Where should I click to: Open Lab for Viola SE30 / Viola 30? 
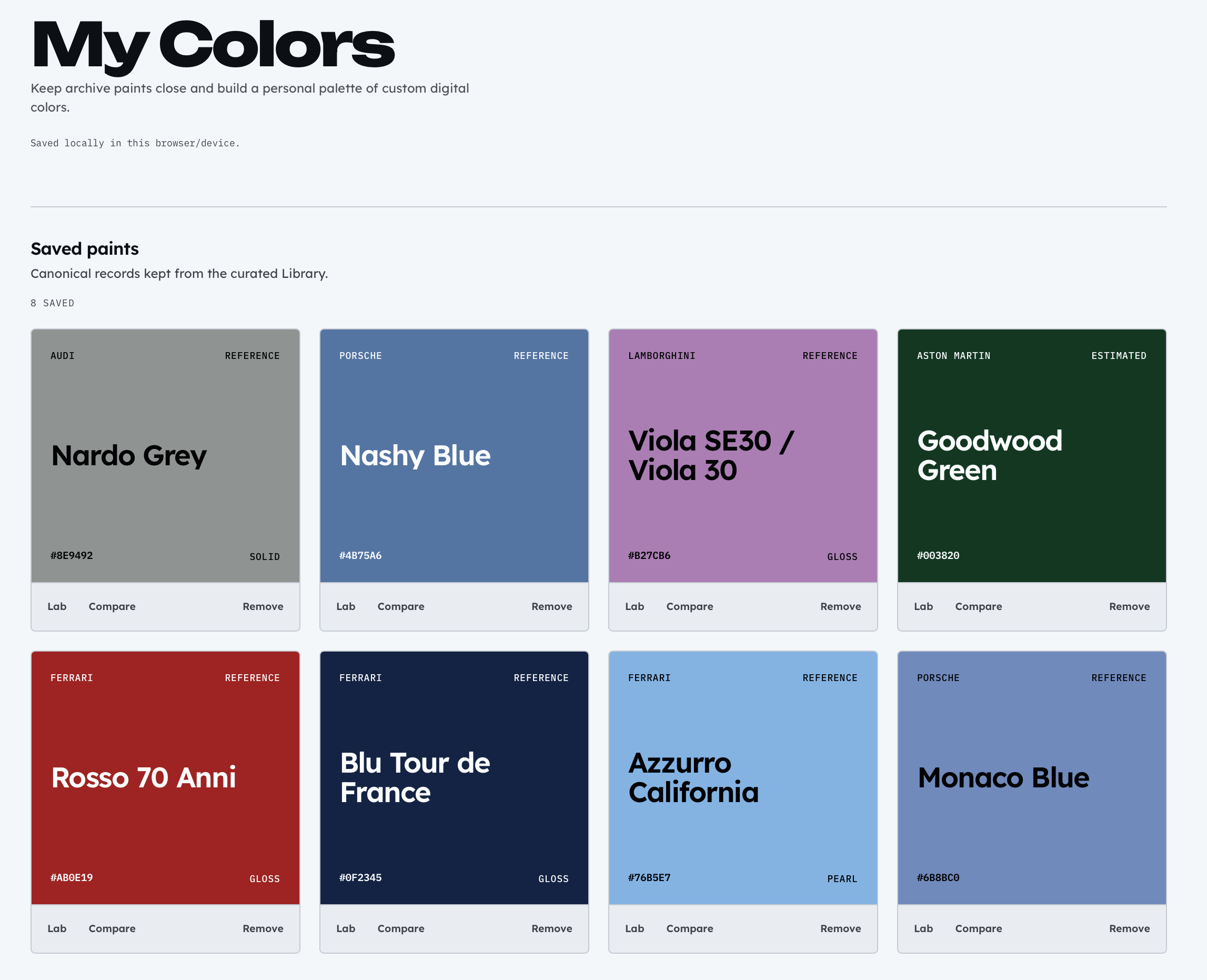point(635,606)
